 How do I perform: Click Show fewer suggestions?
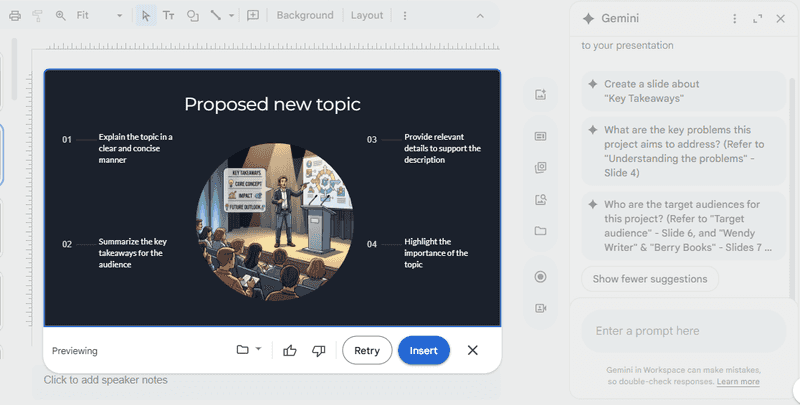click(649, 279)
